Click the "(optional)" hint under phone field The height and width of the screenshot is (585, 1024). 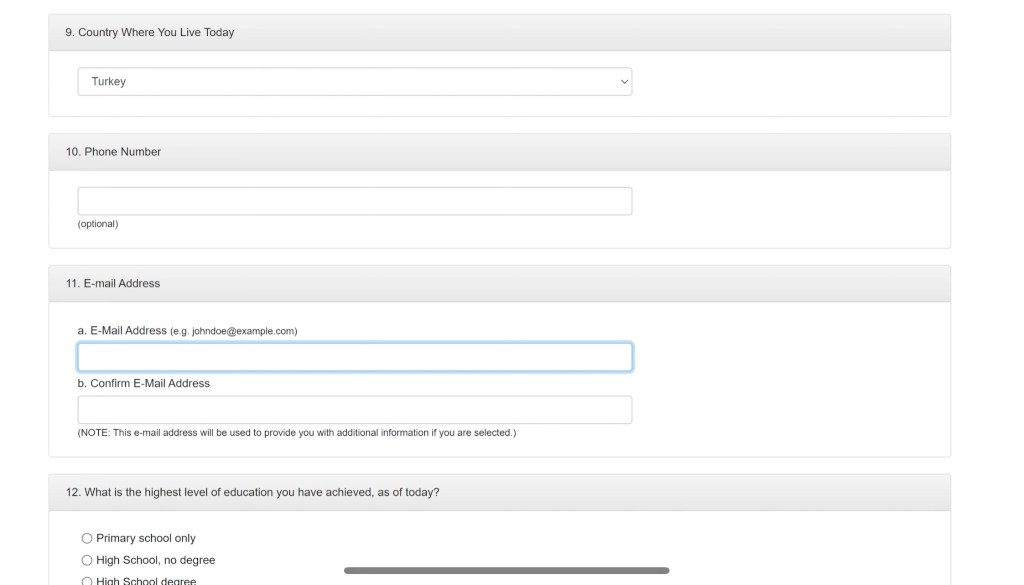pyautogui.click(x=98, y=224)
